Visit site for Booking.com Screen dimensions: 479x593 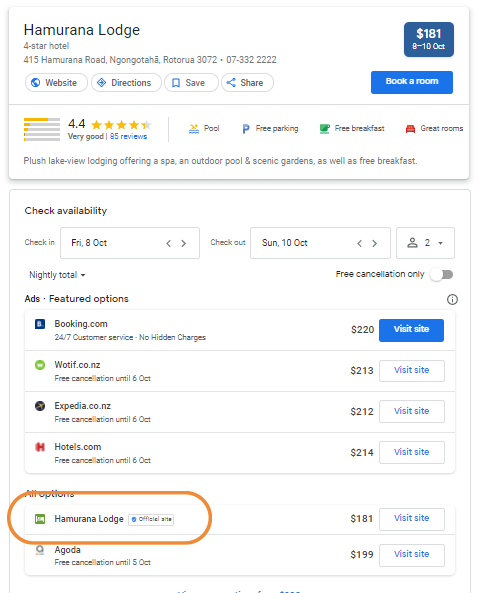pyautogui.click(x=411, y=330)
